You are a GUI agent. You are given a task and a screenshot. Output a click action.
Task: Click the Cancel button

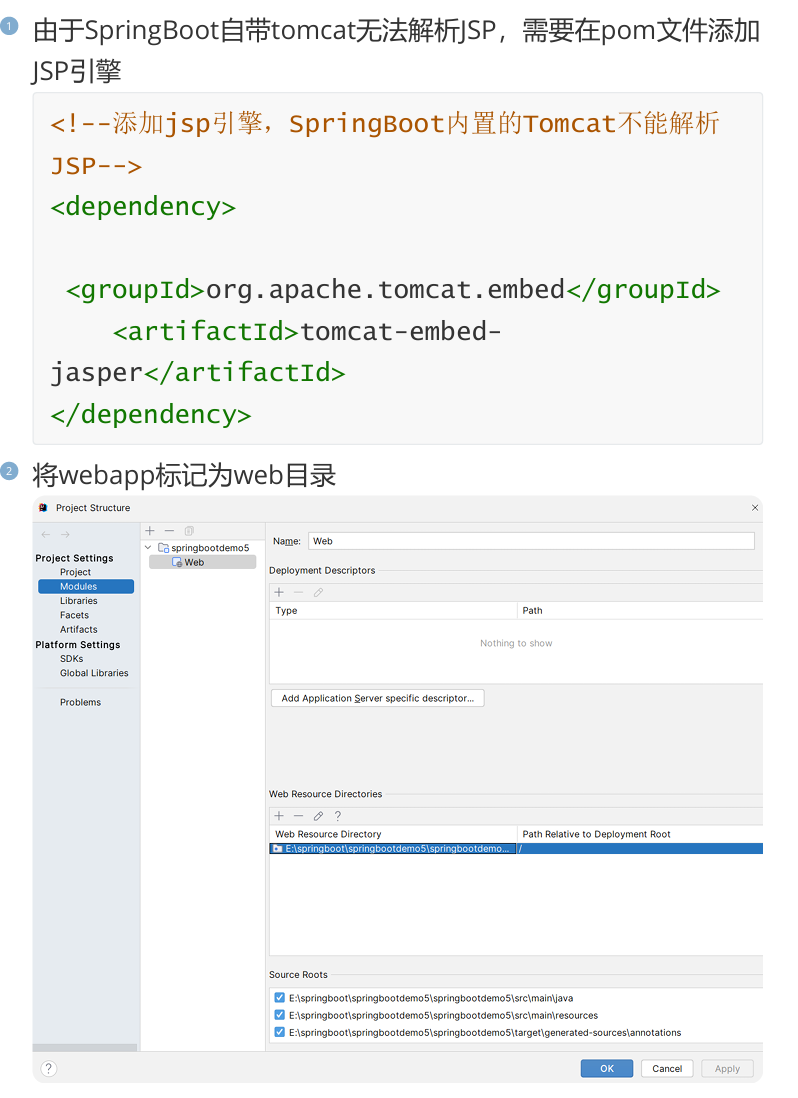click(x=667, y=1069)
